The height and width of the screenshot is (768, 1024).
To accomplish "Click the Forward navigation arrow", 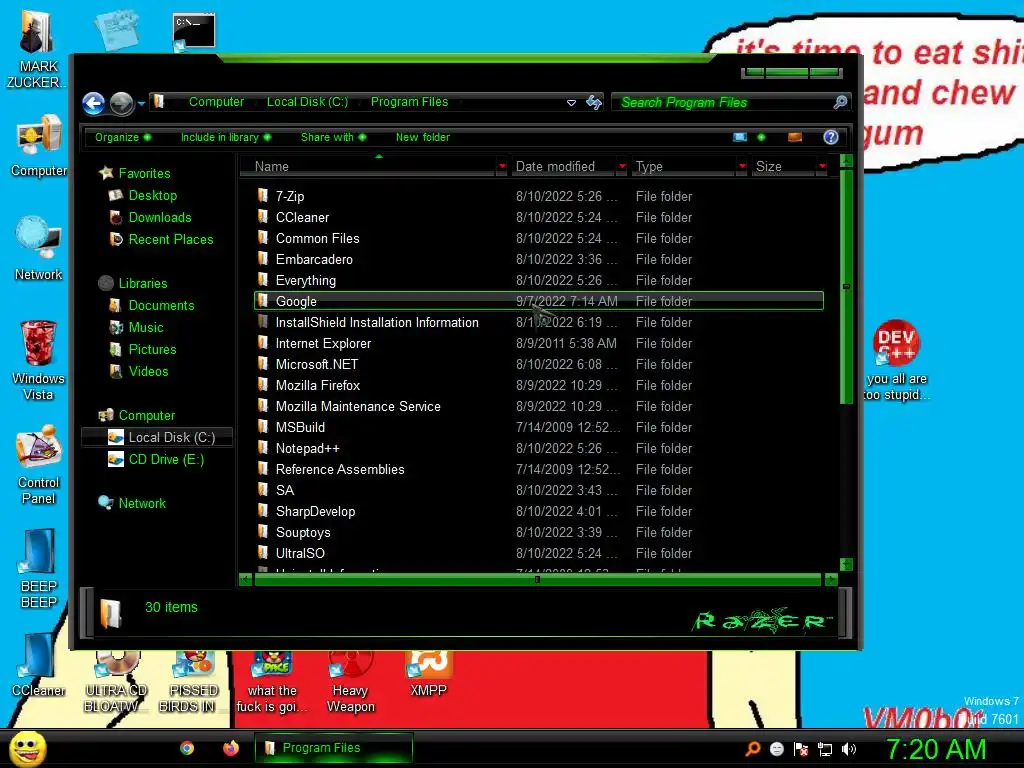I will [x=121, y=103].
